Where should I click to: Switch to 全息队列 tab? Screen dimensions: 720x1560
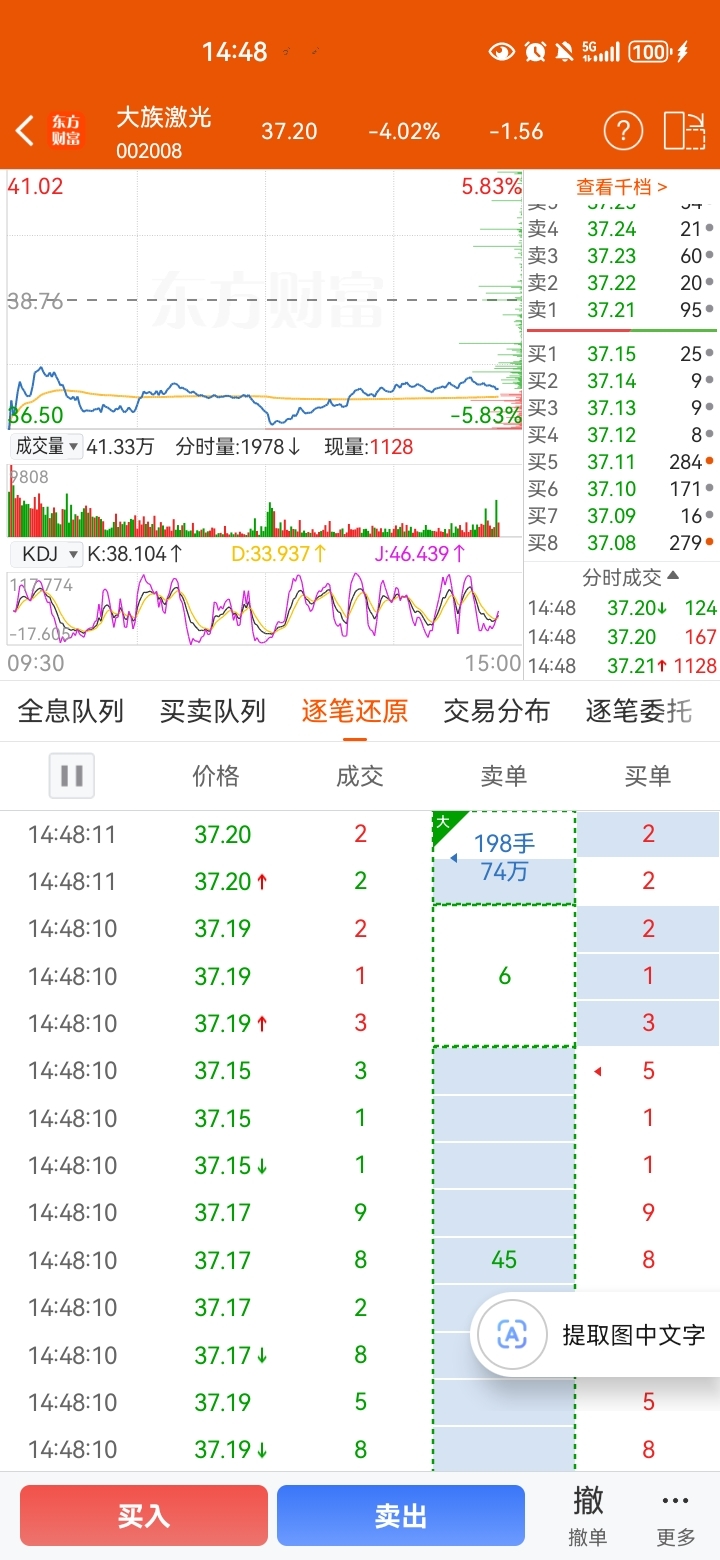point(71,711)
